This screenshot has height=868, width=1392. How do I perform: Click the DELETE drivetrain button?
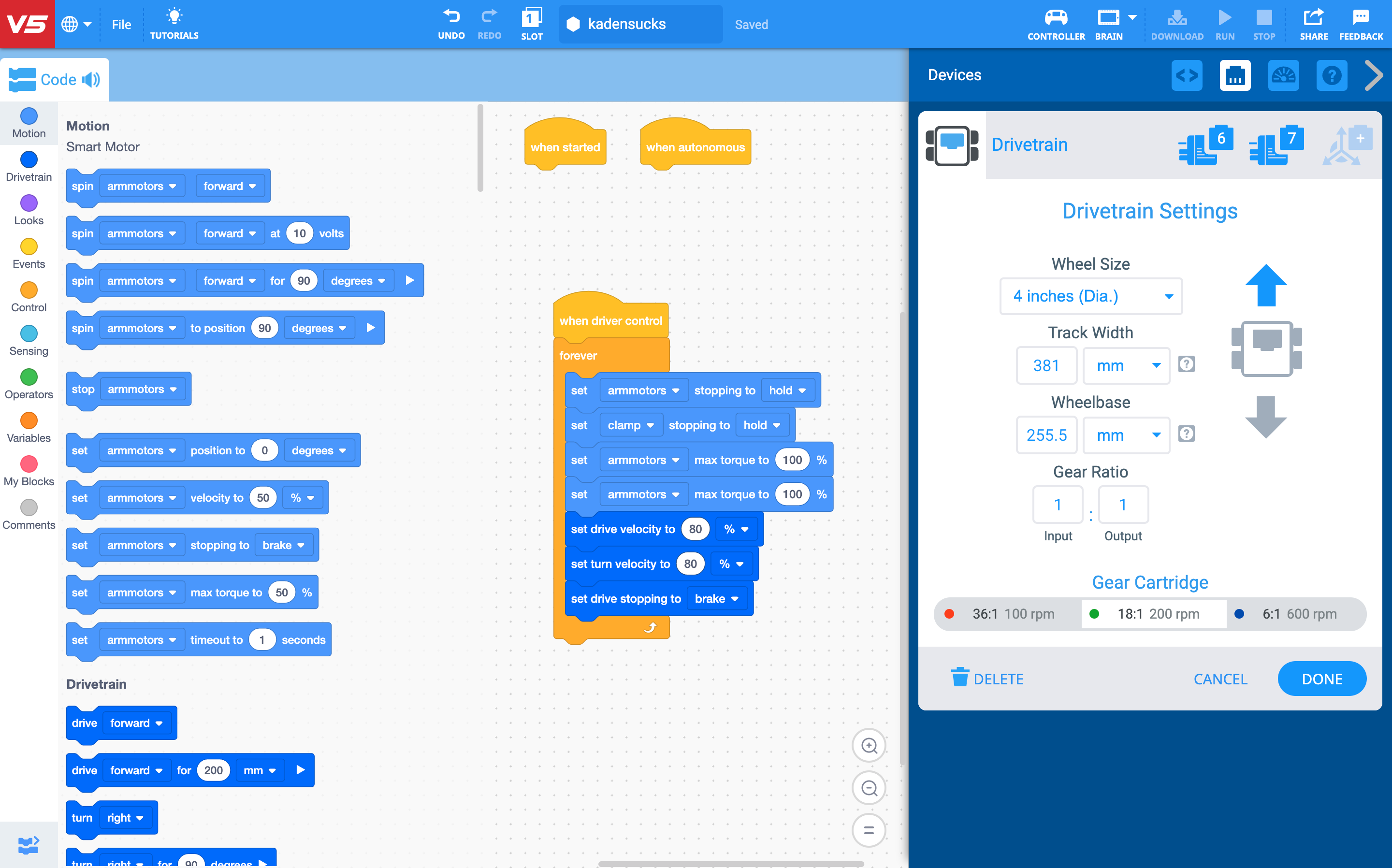[x=987, y=679]
